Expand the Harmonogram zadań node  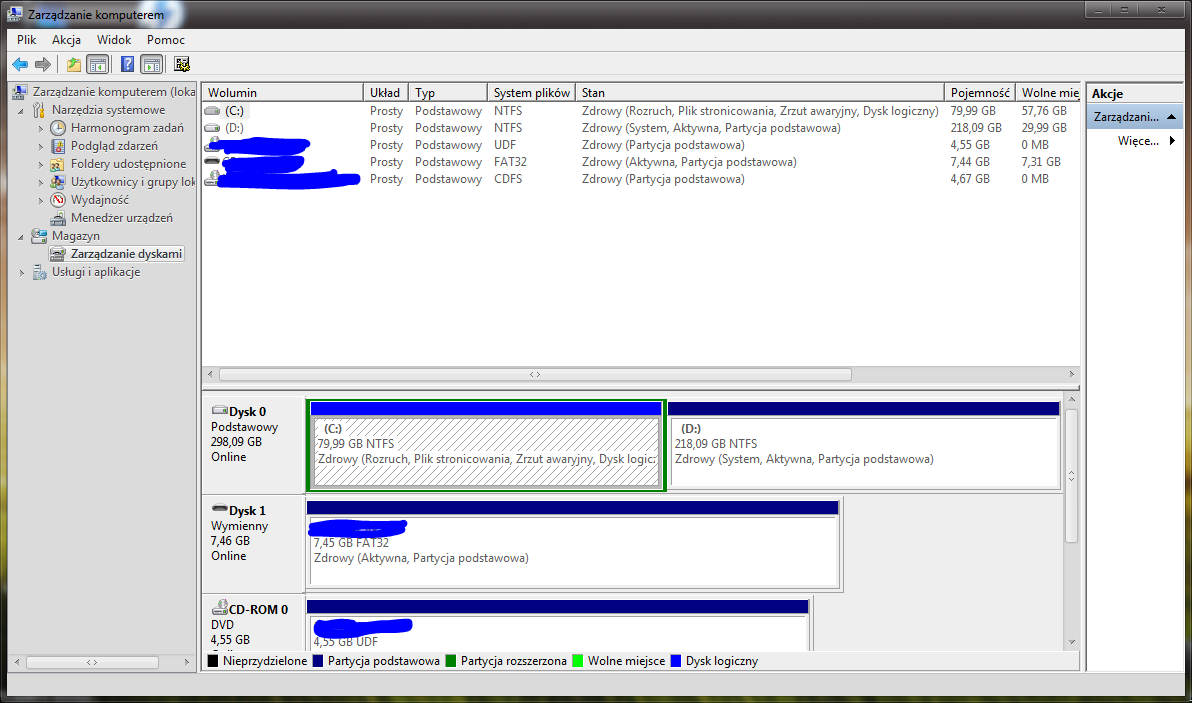[x=41, y=128]
